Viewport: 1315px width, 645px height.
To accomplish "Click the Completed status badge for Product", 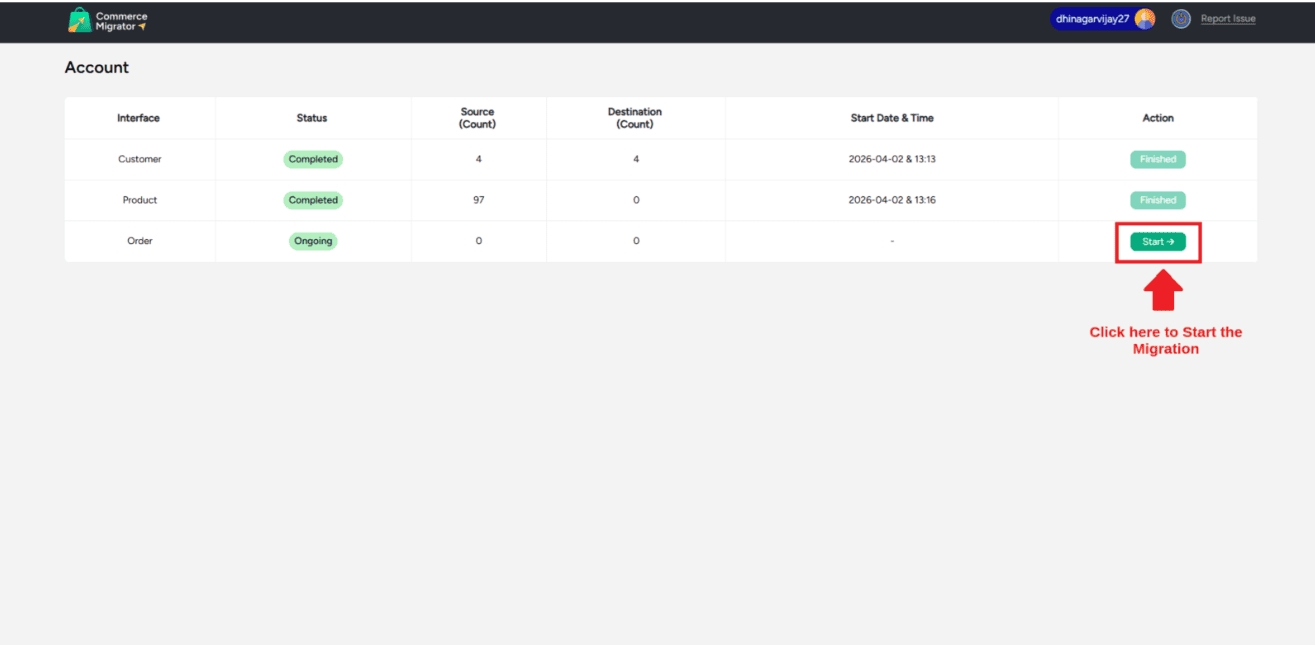I will coord(313,200).
